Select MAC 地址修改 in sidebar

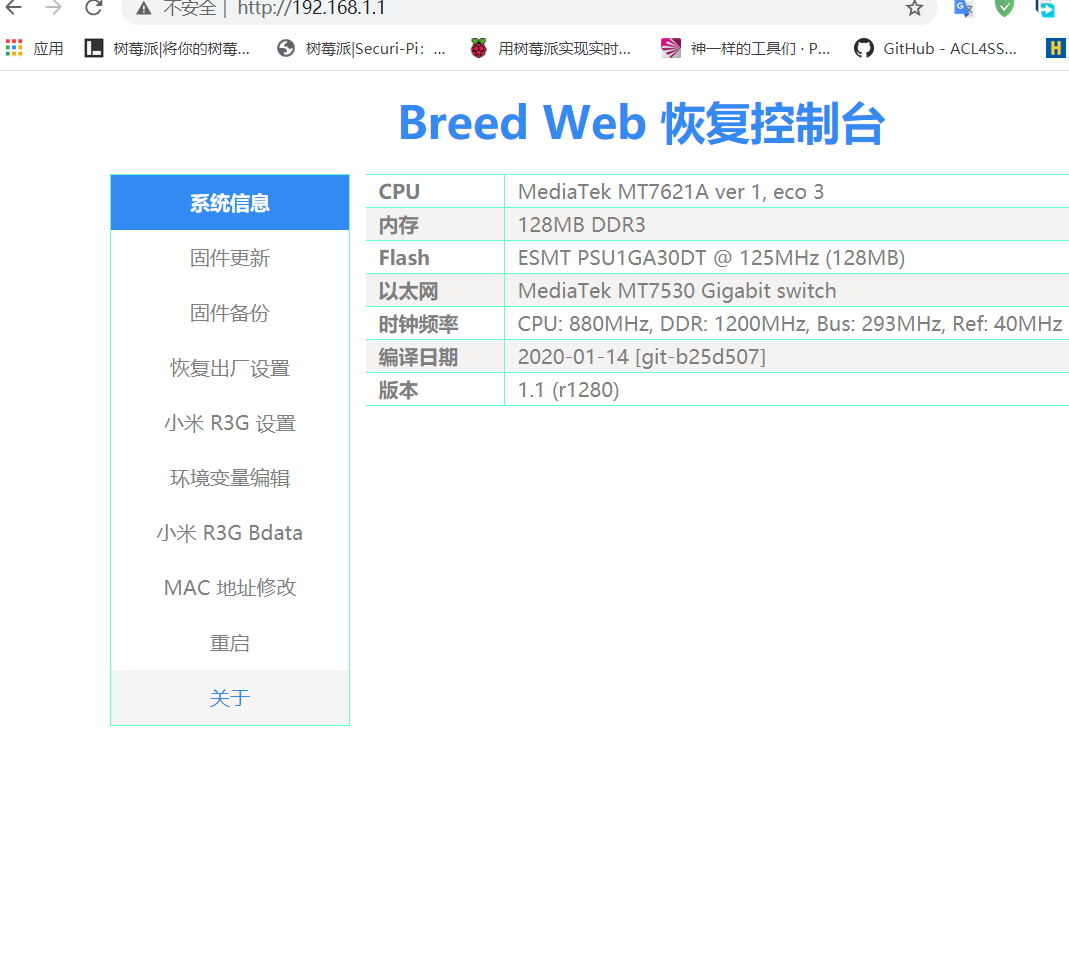point(230,588)
